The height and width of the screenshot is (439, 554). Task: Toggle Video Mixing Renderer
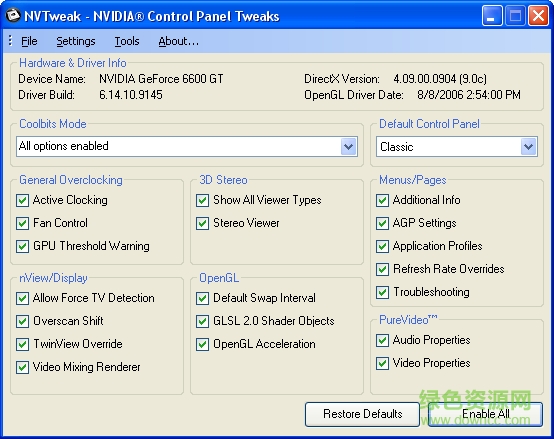(23, 367)
